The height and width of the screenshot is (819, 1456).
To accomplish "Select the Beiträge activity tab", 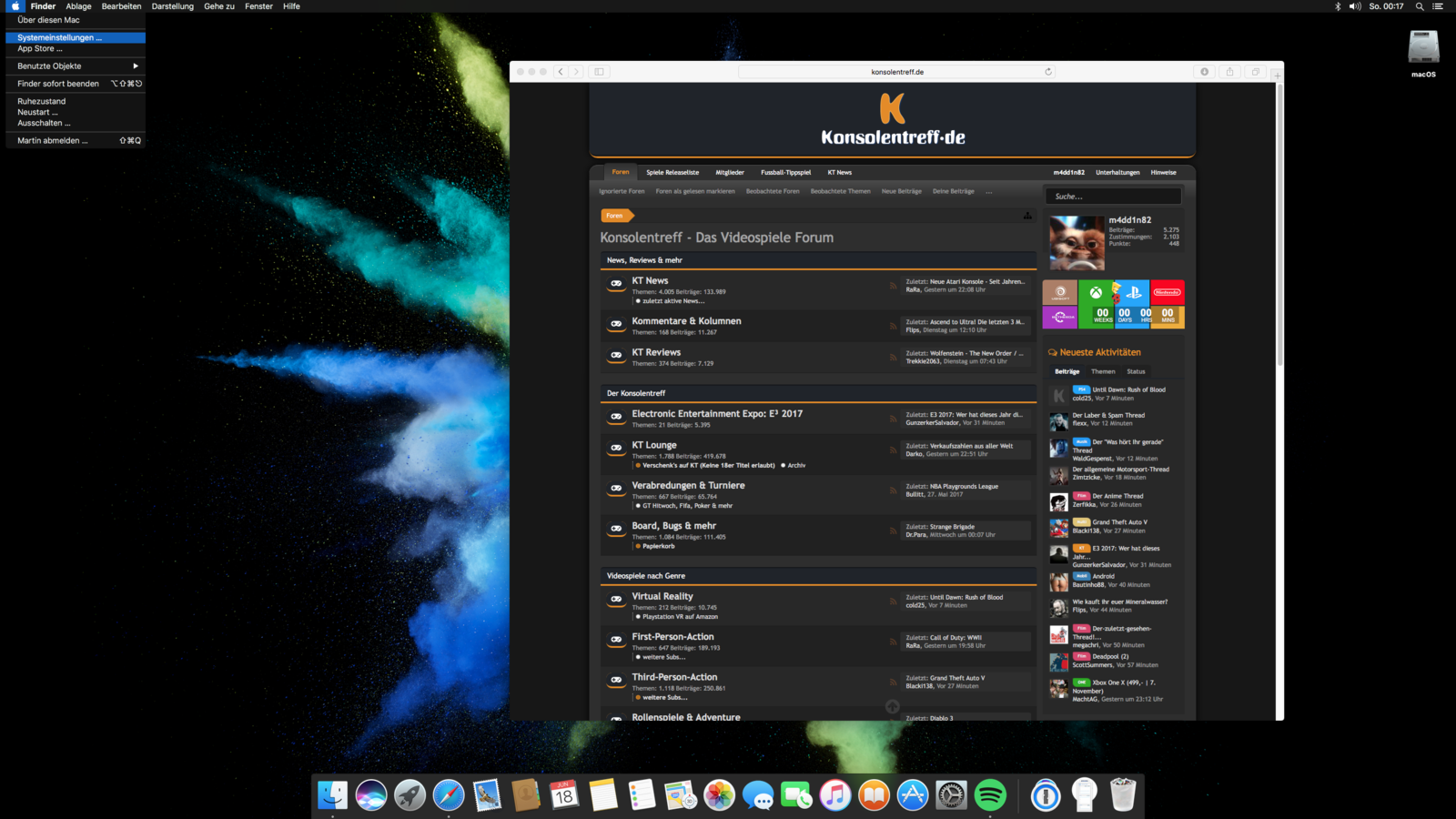I will pos(1067,371).
